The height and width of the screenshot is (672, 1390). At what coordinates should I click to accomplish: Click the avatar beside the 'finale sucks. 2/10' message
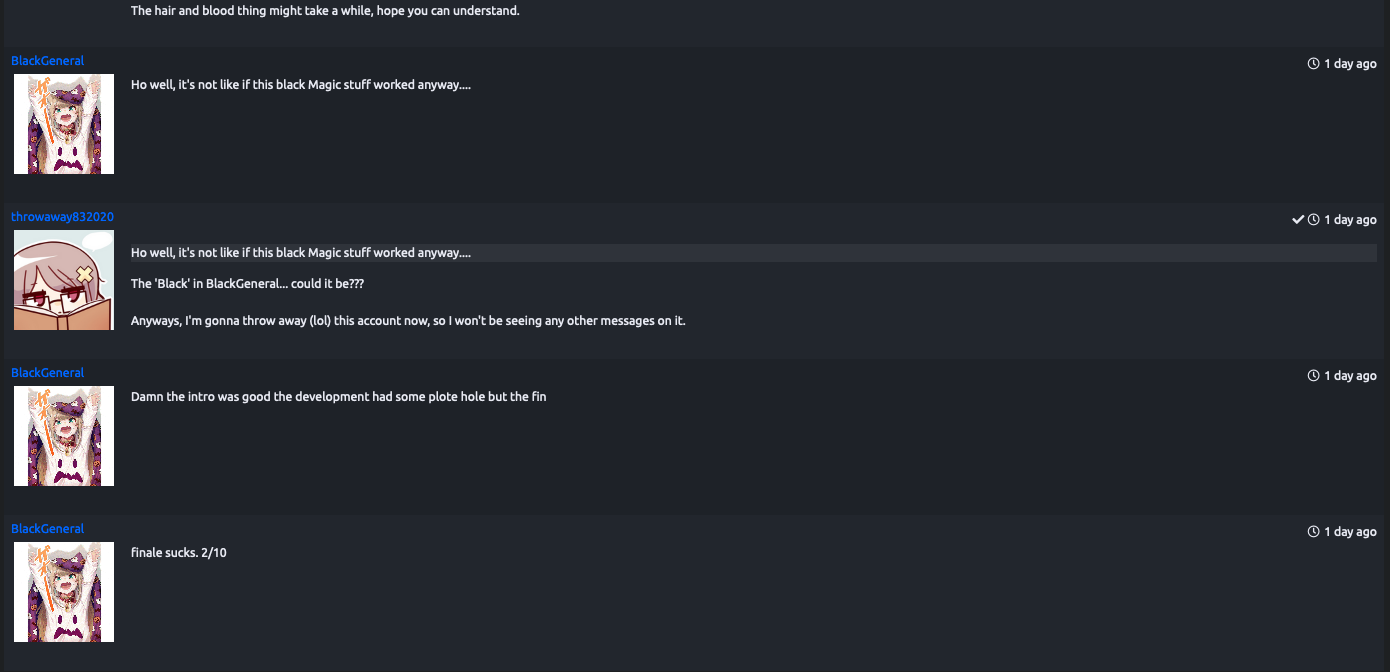tap(64, 592)
